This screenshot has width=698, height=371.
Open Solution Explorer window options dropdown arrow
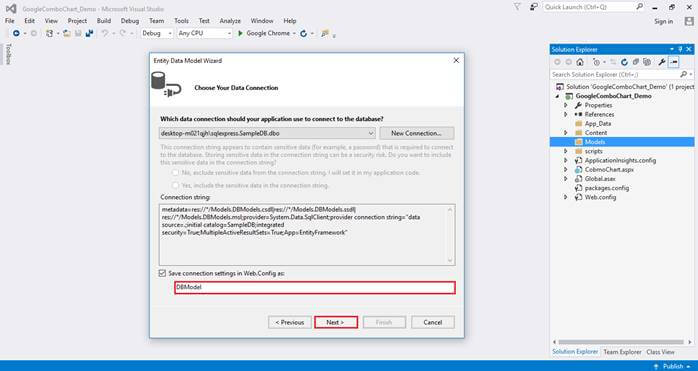[x=672, y=49]
